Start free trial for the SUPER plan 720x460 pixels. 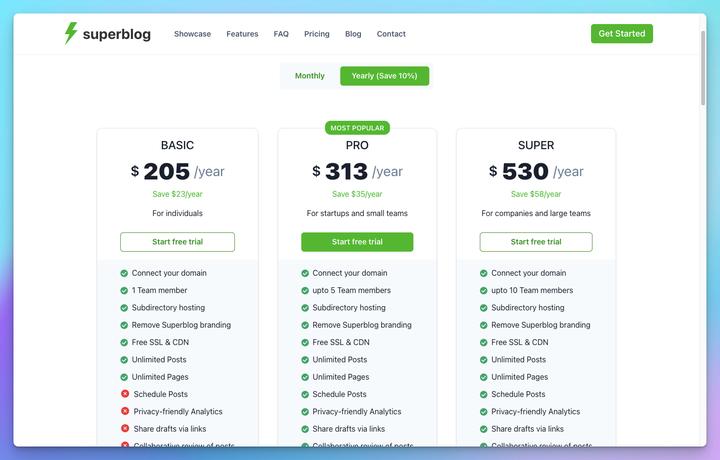tap(536, 242)
